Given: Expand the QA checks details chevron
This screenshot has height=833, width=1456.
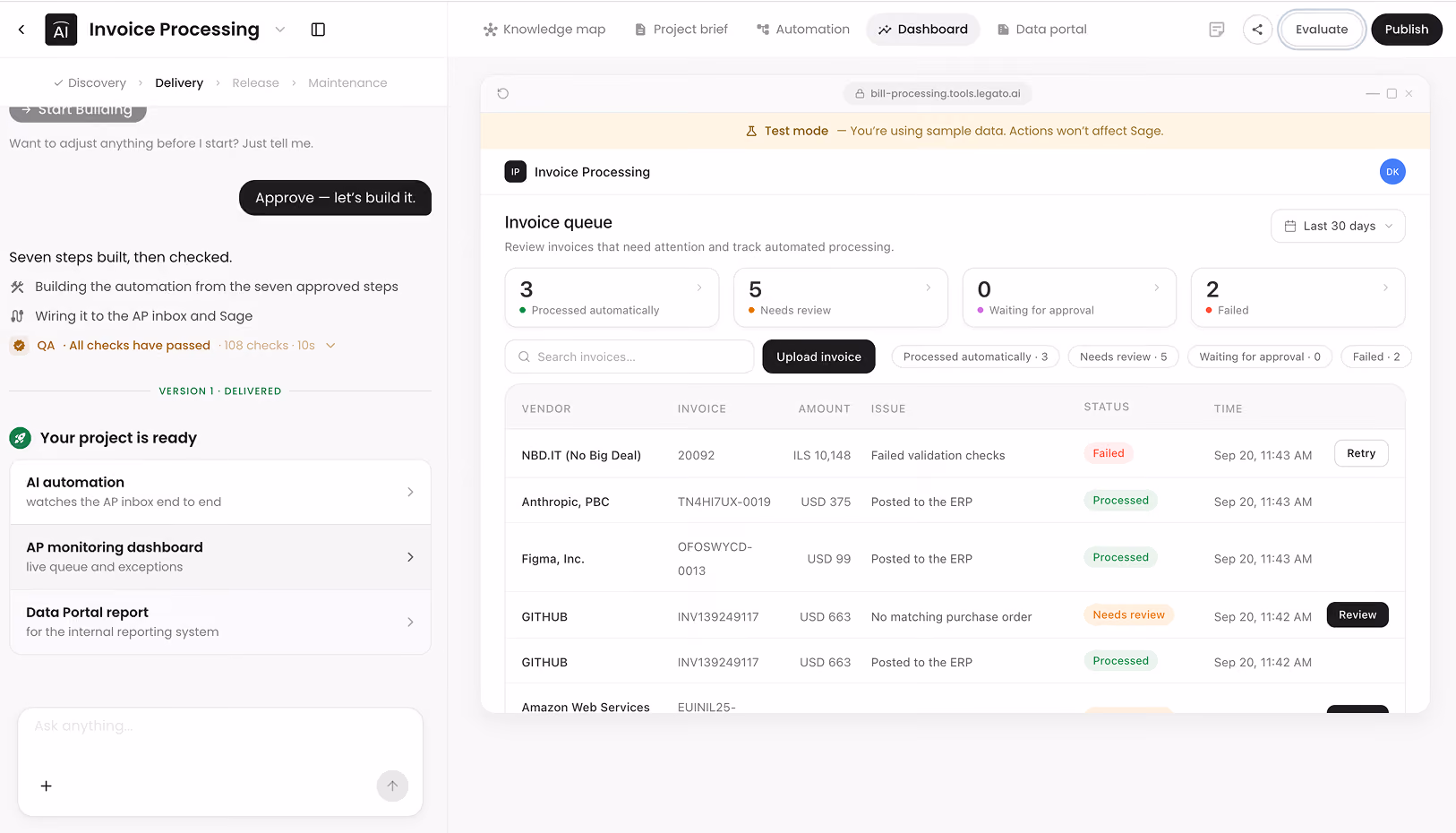Looking at the screenshot, I should click(x=330, y=346).
